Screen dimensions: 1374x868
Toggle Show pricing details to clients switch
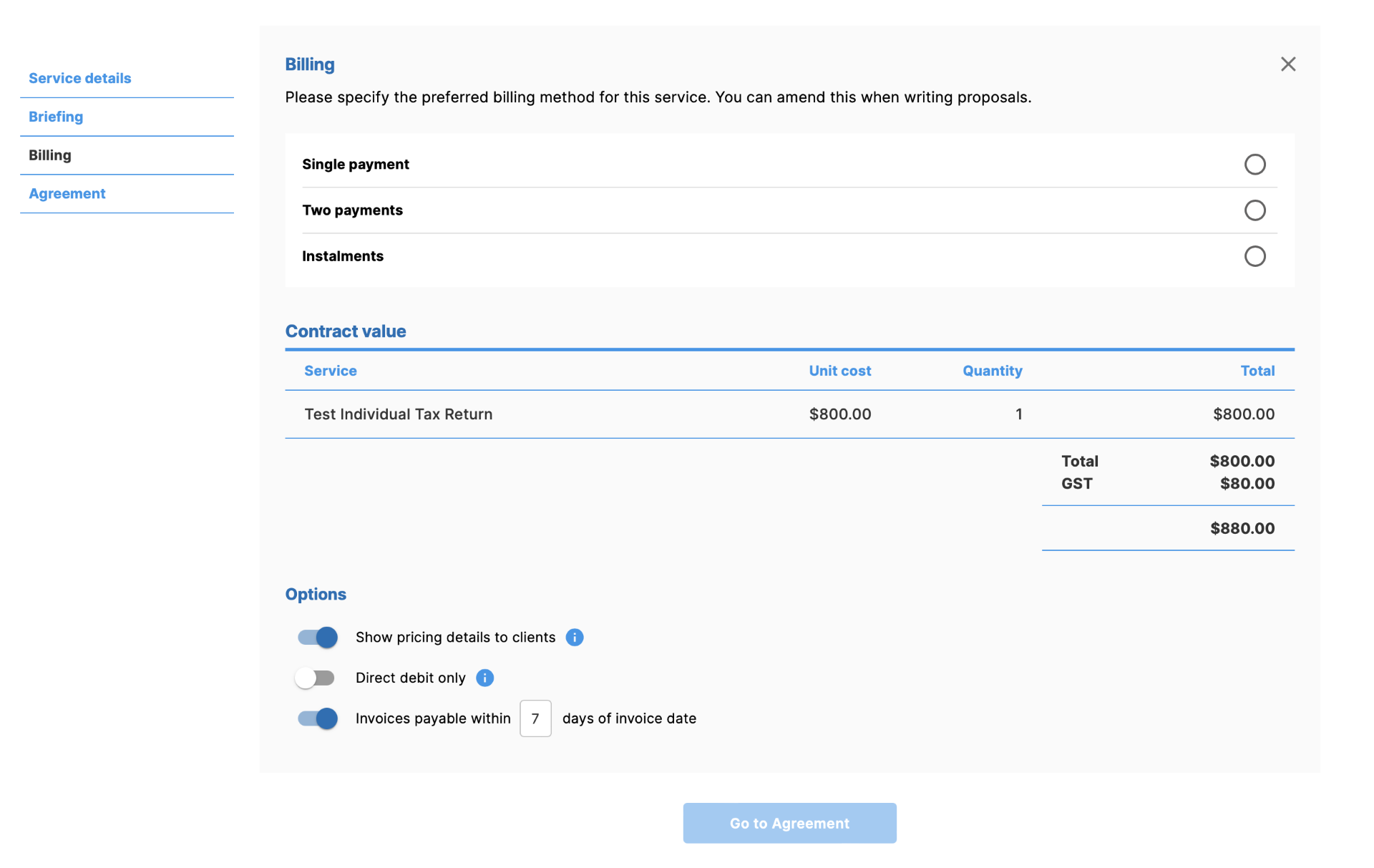click(x=318, y=638)
